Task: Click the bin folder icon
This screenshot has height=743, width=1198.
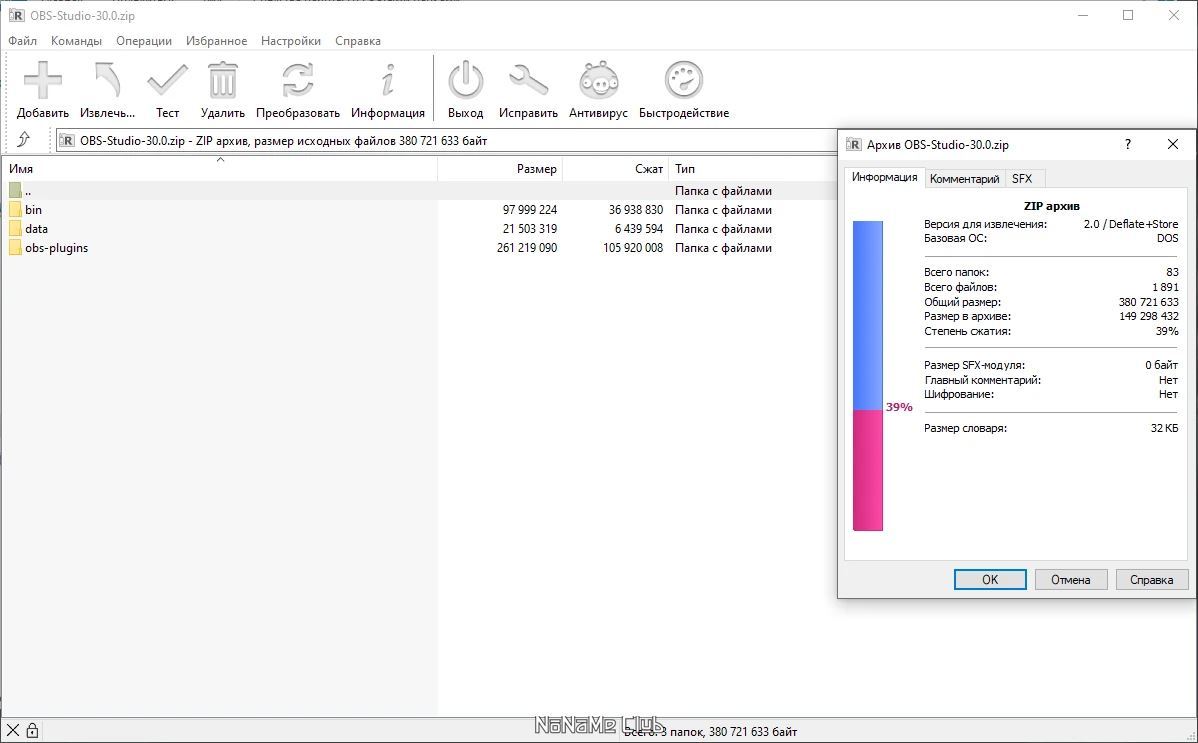Action: 15,209
